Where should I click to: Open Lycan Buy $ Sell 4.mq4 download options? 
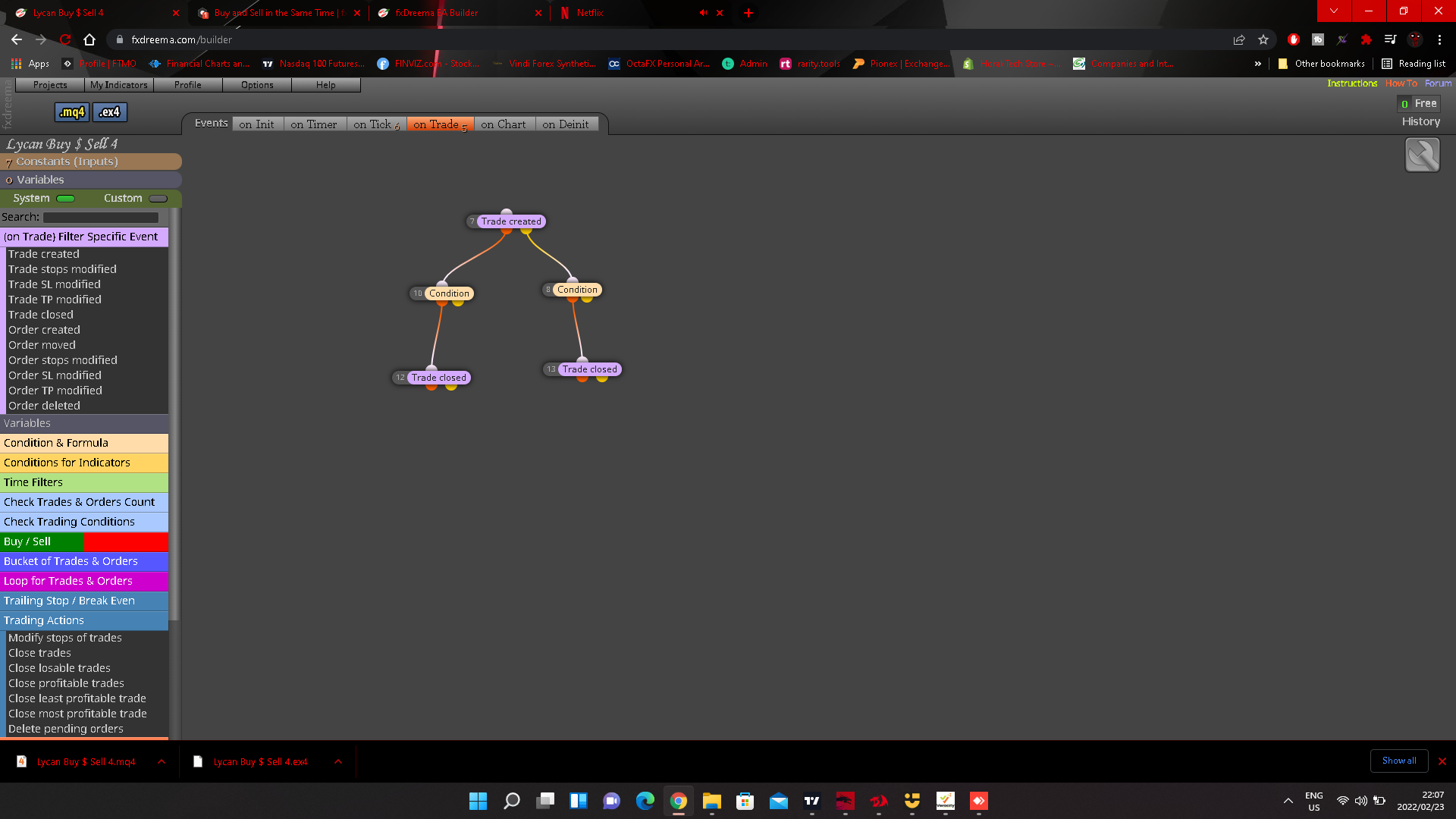pos(162,761)
